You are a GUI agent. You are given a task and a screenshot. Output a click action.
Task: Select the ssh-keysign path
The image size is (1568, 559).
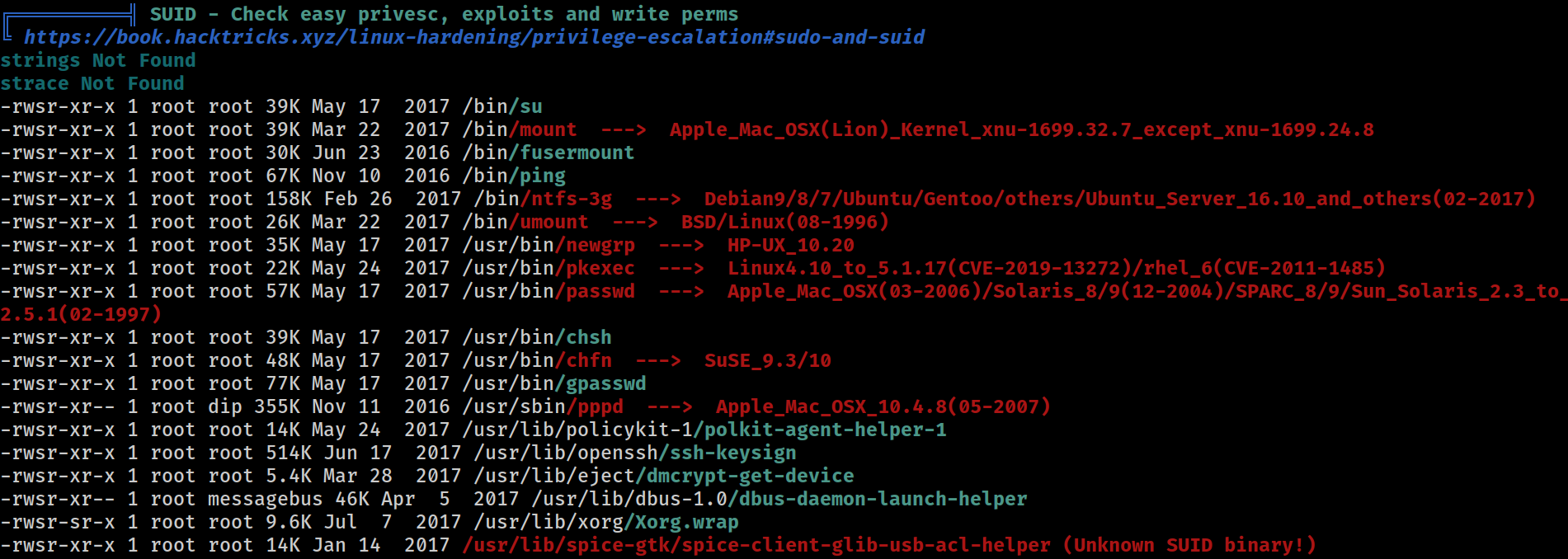coord(635,453)
